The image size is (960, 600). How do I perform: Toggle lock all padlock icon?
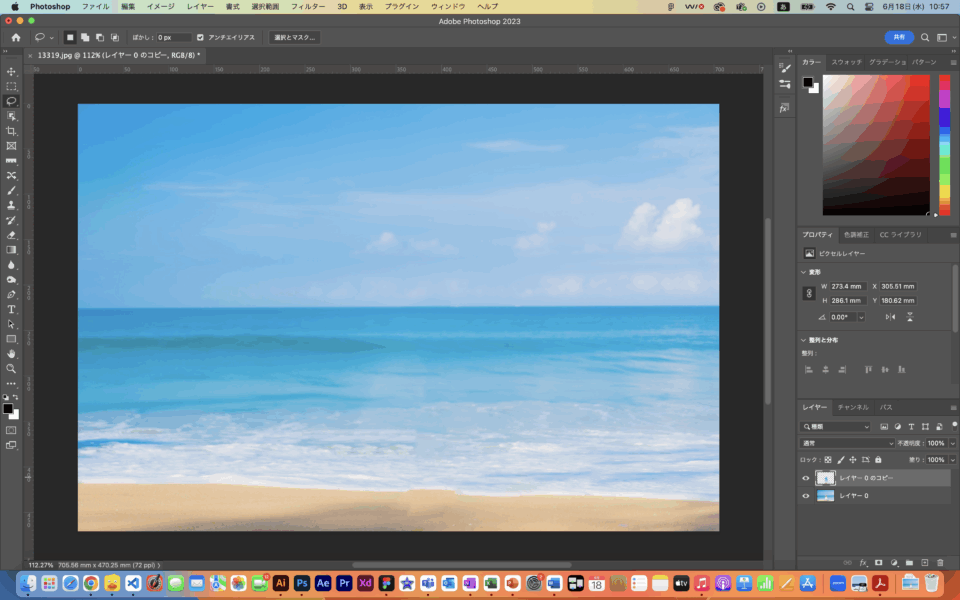pyautogui.click(x=878, y=460)
